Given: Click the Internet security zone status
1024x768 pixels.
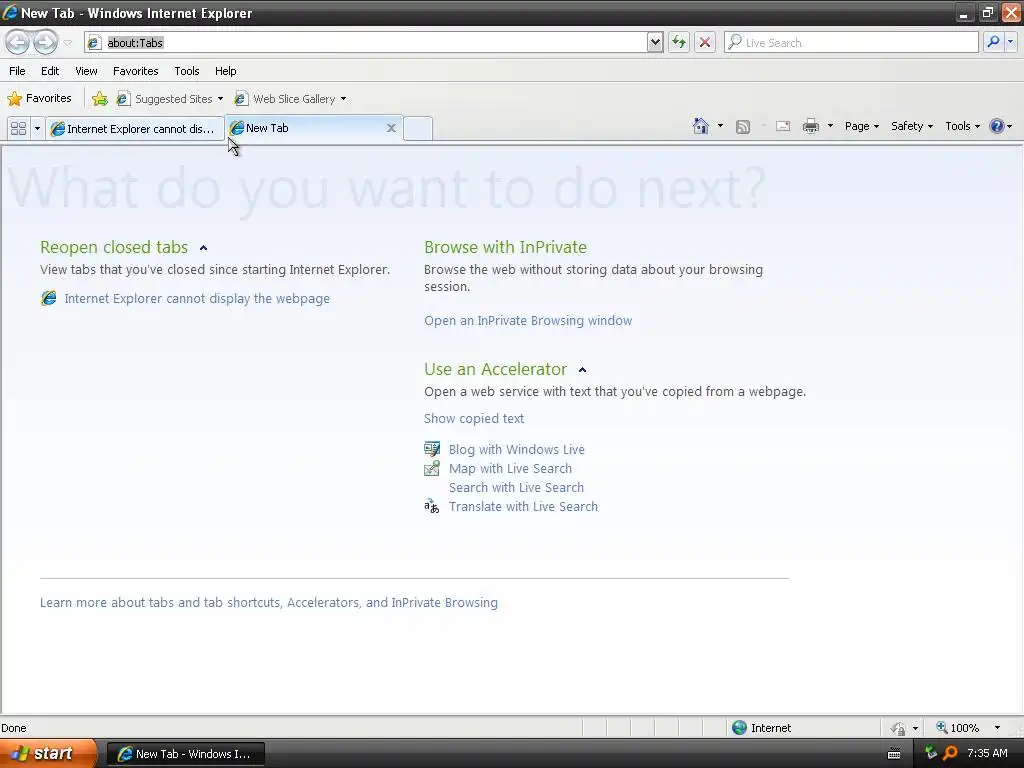Looking at the screenshot, I should pyautogui.click(x=761, y=728).
